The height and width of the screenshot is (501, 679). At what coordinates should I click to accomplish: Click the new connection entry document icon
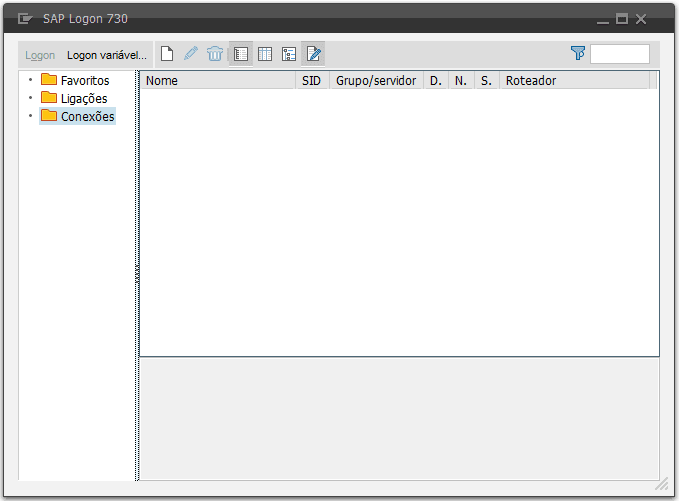tap(167, 54)
